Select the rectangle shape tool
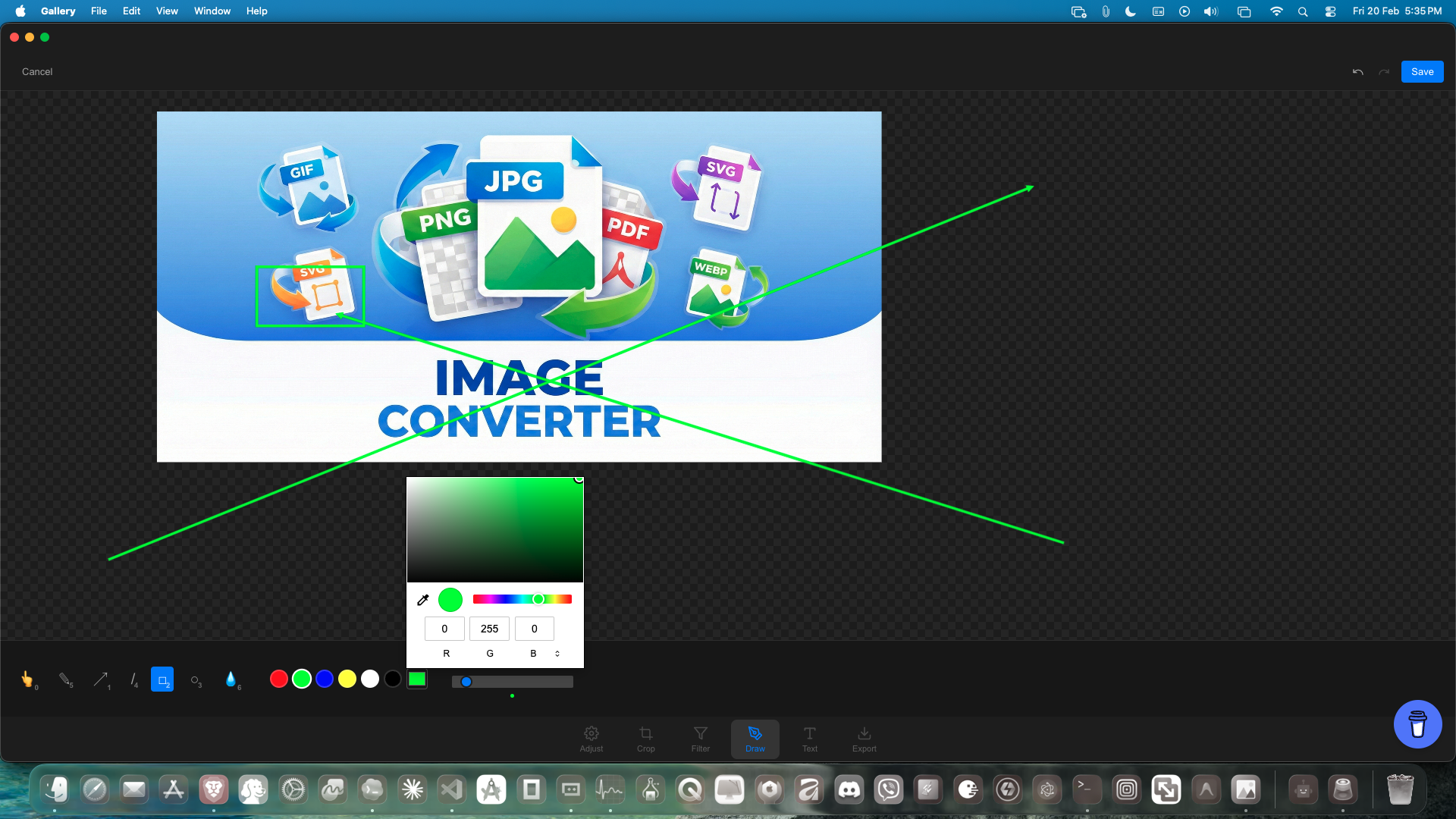1456x819 pixels. pyautogui.click(x=162, y=679)
